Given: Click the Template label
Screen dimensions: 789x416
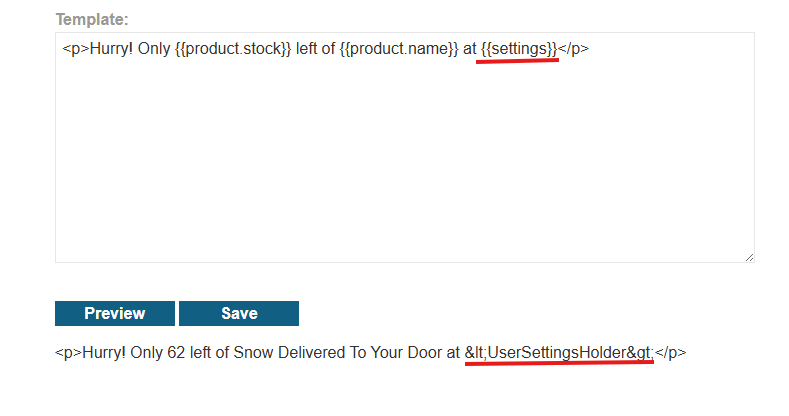Looking at the screenshot, I should [92, 19].
